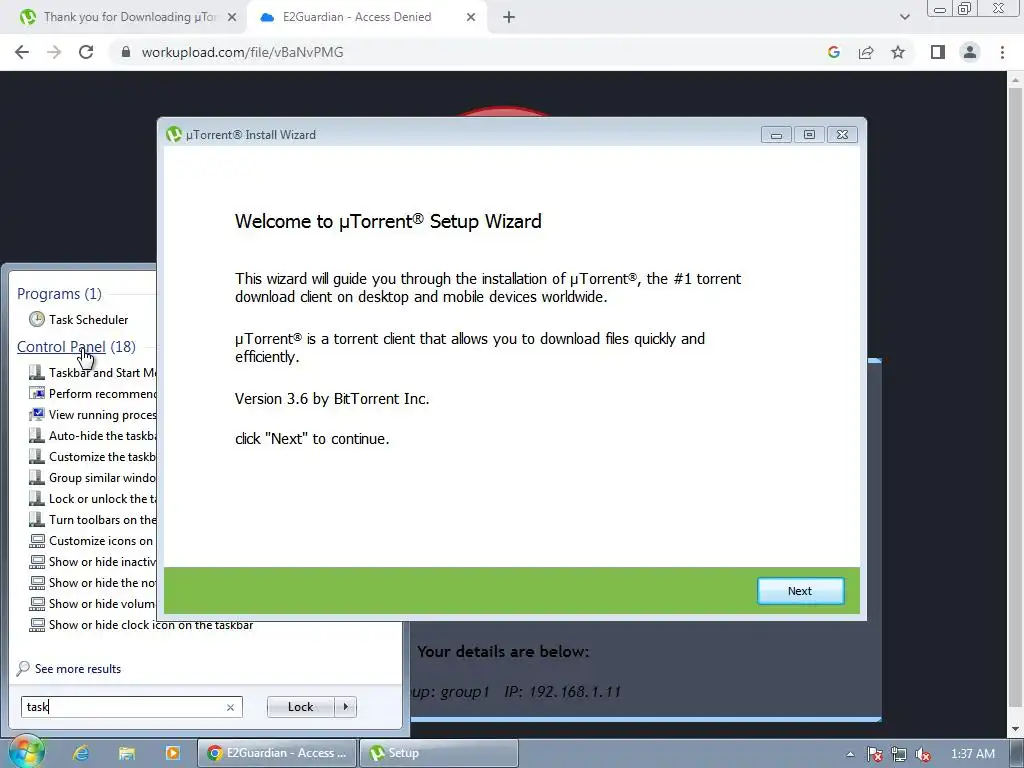Go back using Chrome's back arrow
Viewport: 1024px width, 768px height.
coord(22,52)
